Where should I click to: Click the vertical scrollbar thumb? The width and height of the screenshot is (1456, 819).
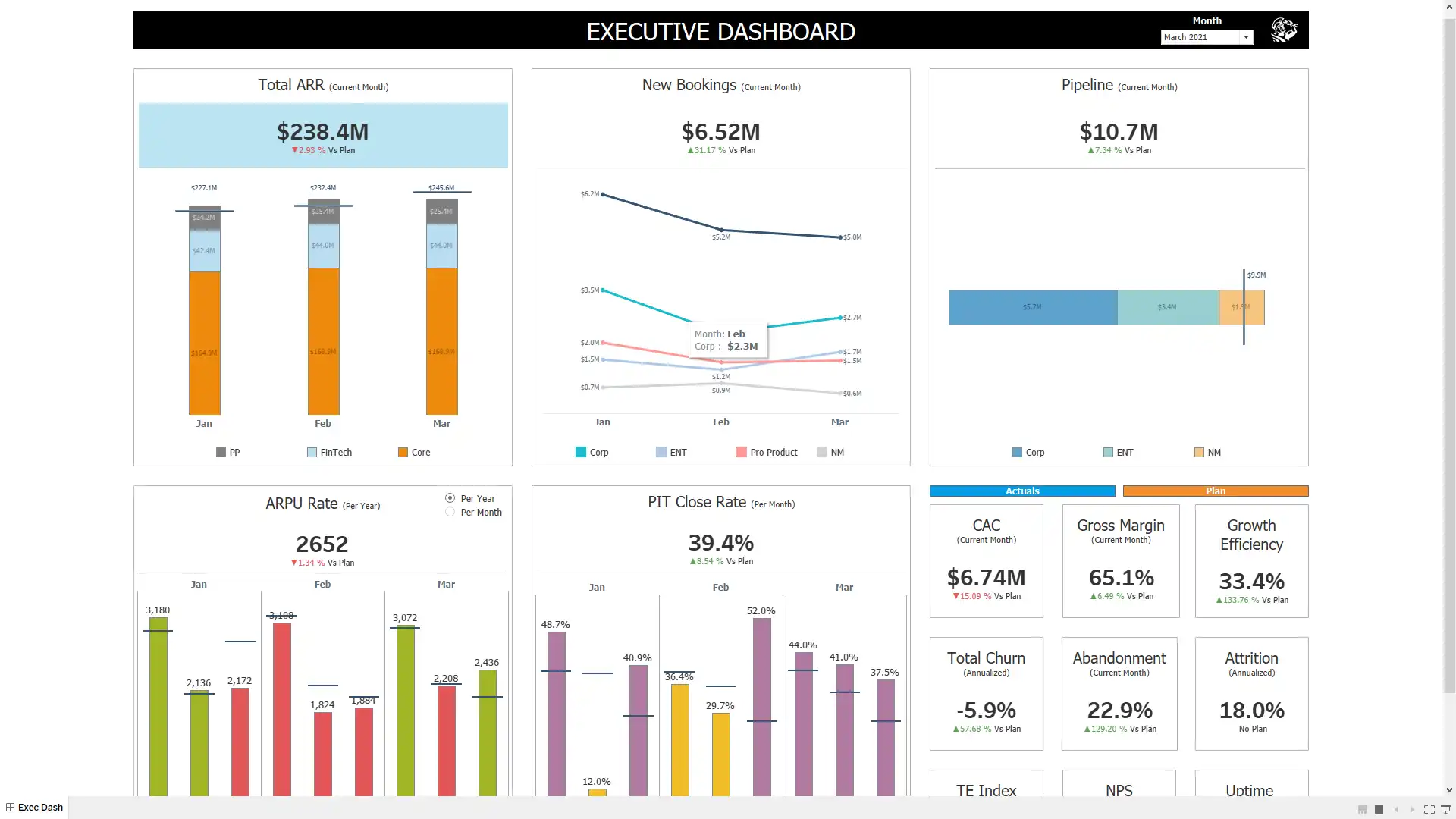(x=1449, y=355)
